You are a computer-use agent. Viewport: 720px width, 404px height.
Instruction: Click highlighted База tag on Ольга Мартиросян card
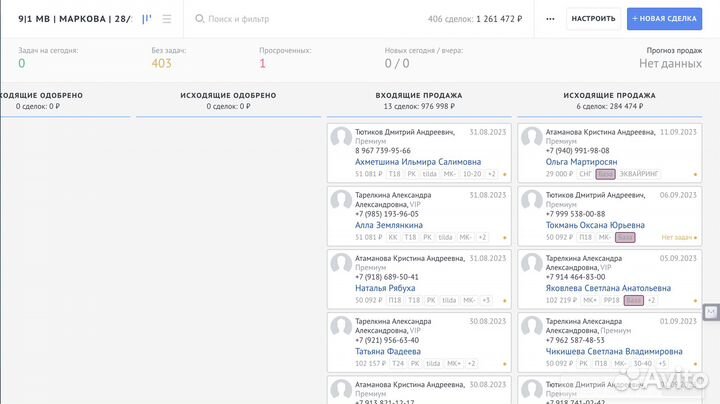pos(605,174)
